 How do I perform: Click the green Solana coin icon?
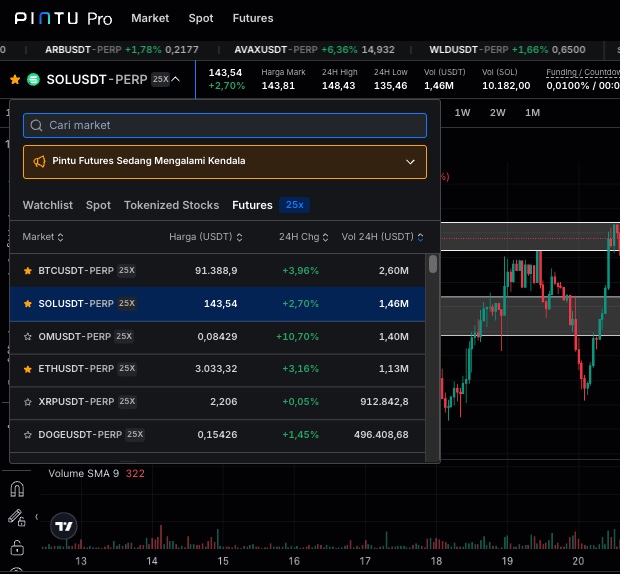point(33,79)
